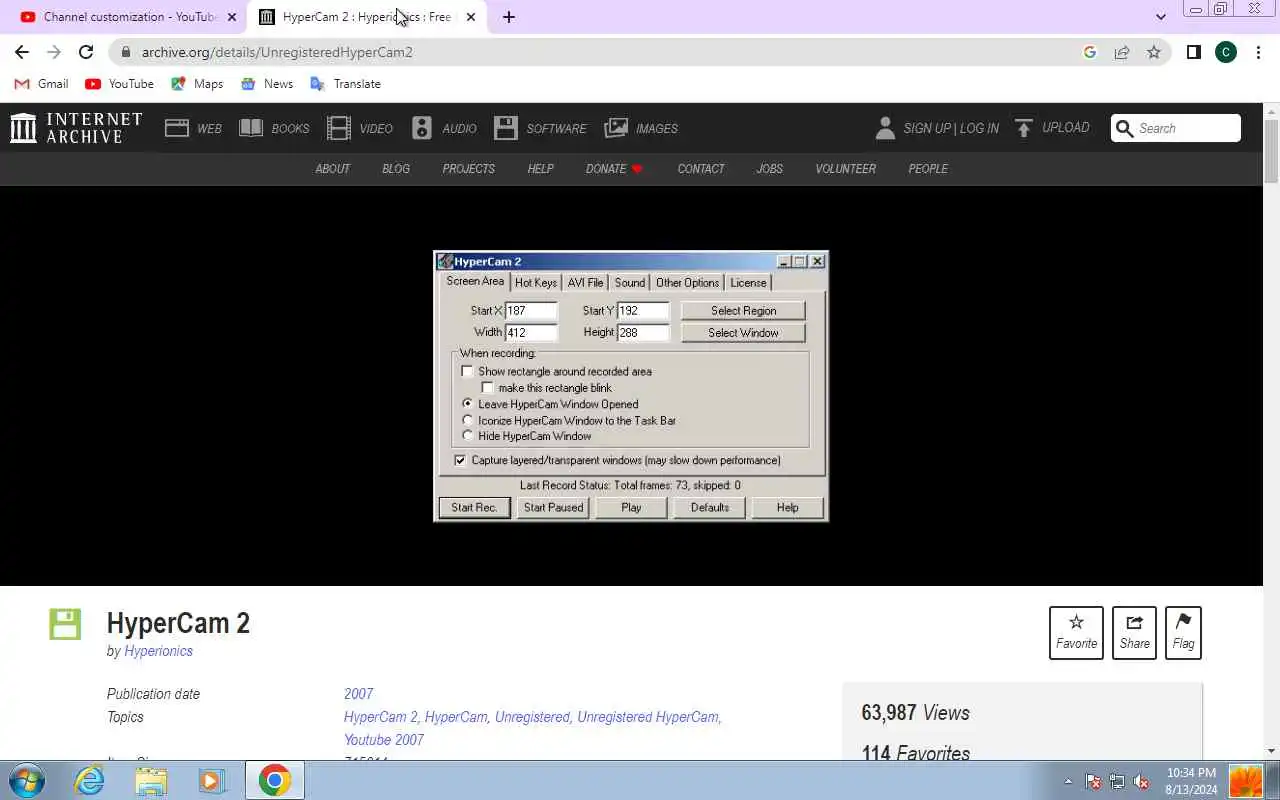Go back in Chrome

pos(22,52)
